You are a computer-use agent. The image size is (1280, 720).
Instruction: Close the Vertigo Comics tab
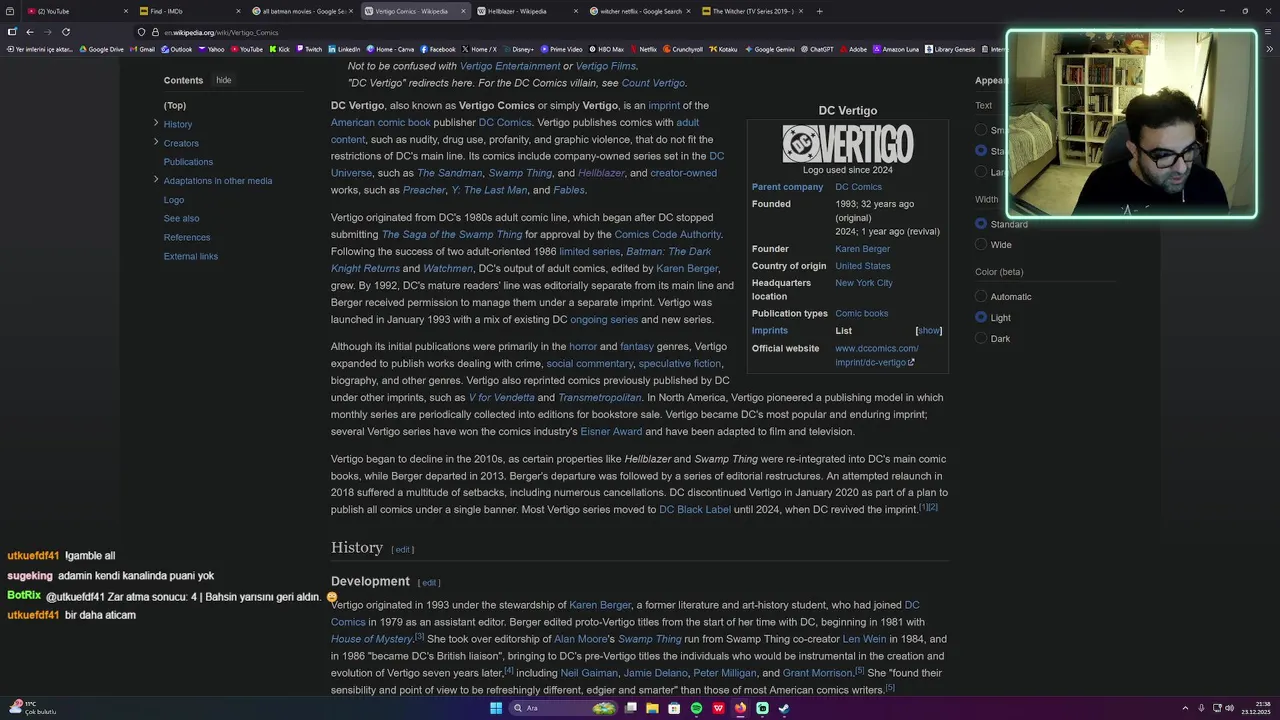click(x=463, y=11)
